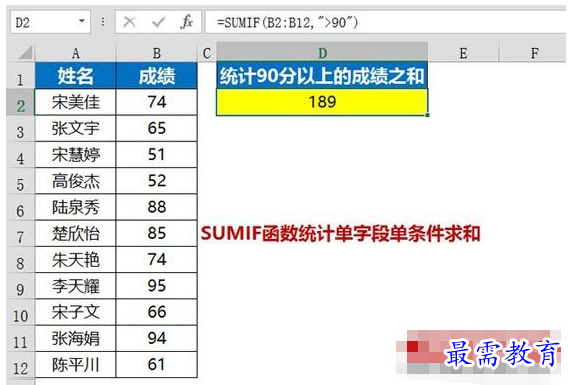Screen dimensions: 568x385
Task: Click the Name Box showing D2
Action: [x=50, y=22]
